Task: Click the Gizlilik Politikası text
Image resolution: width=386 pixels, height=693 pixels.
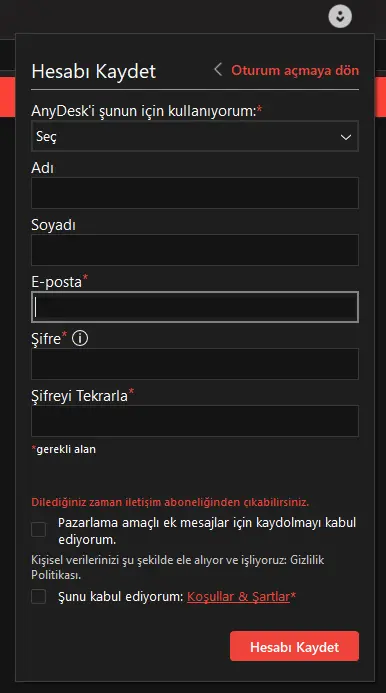Action: point(178,568)
